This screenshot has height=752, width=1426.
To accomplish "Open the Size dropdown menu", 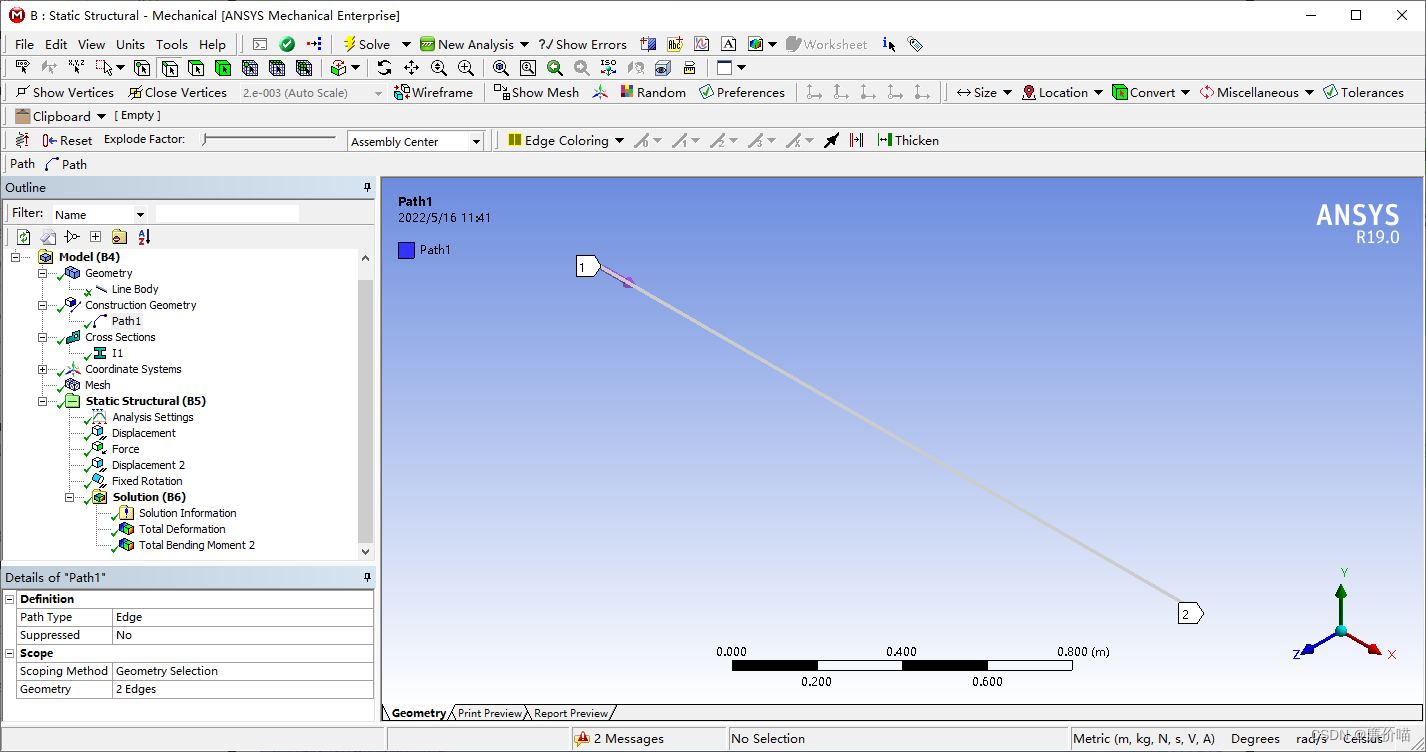I will 984,92.
